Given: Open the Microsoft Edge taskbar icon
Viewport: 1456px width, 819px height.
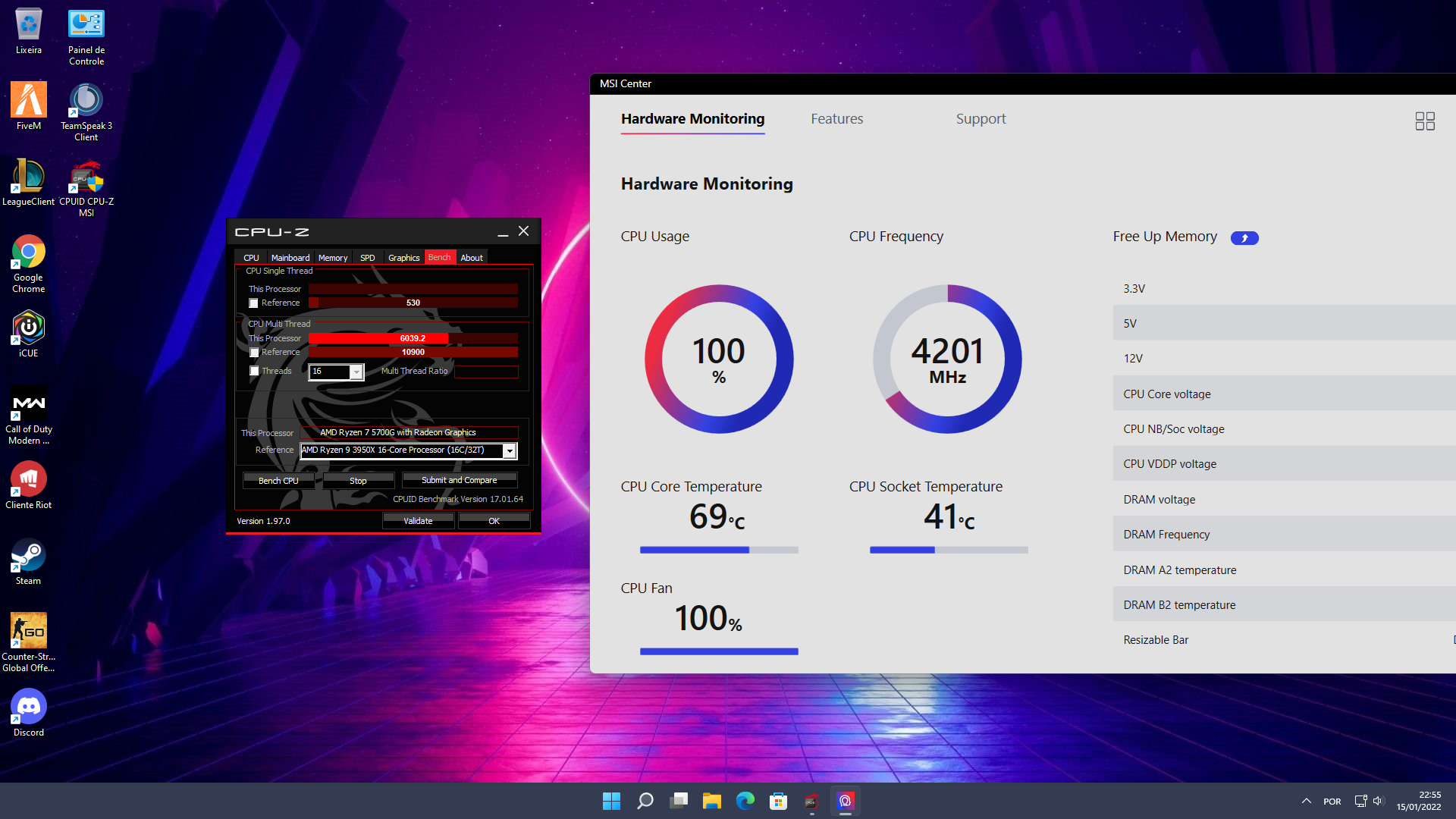Looking at the screenshot, I should [745, 801].
